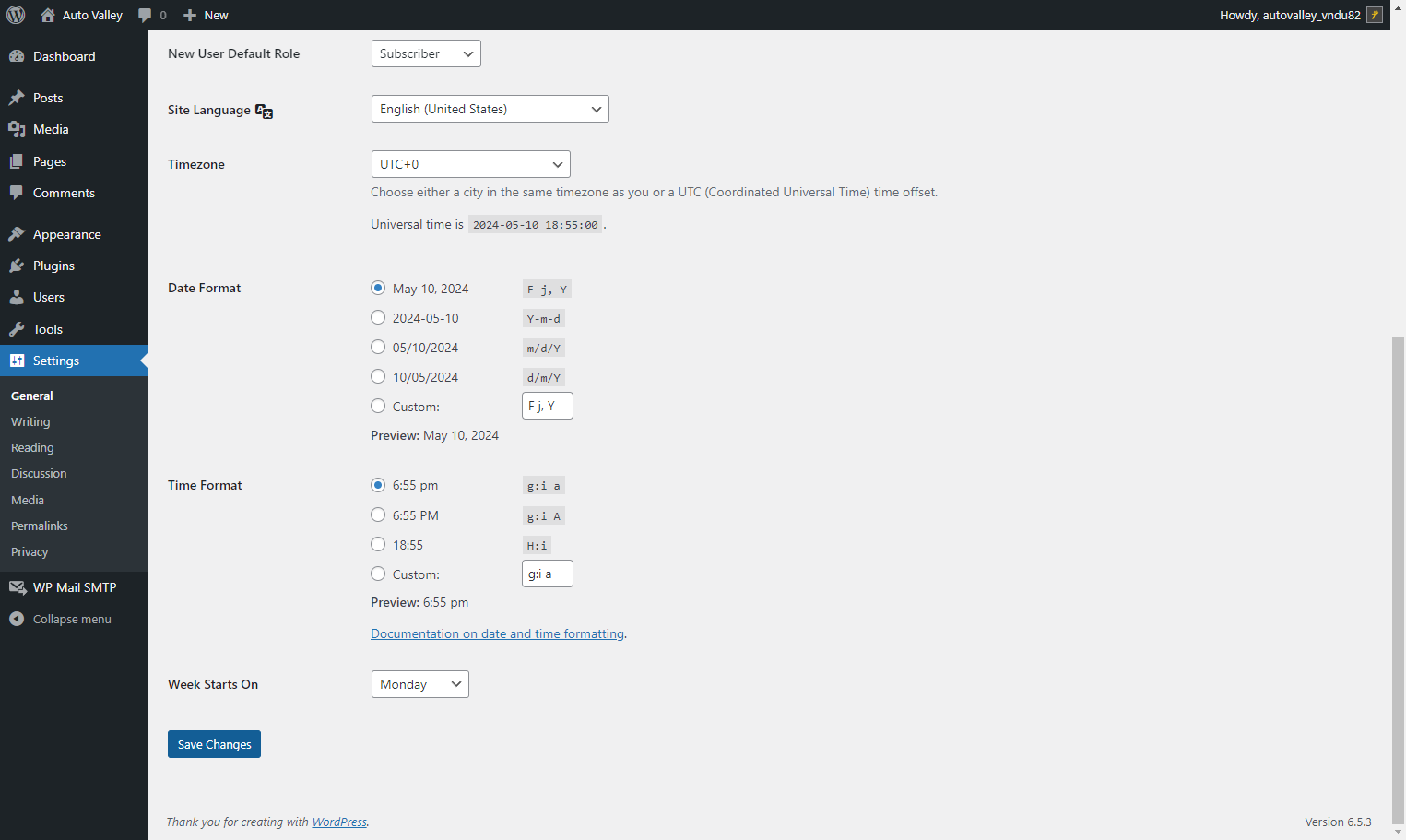This screenshot has height=840, width=1406.
Task: Open Reading settings submenu
Action: (x=32, y=447)
